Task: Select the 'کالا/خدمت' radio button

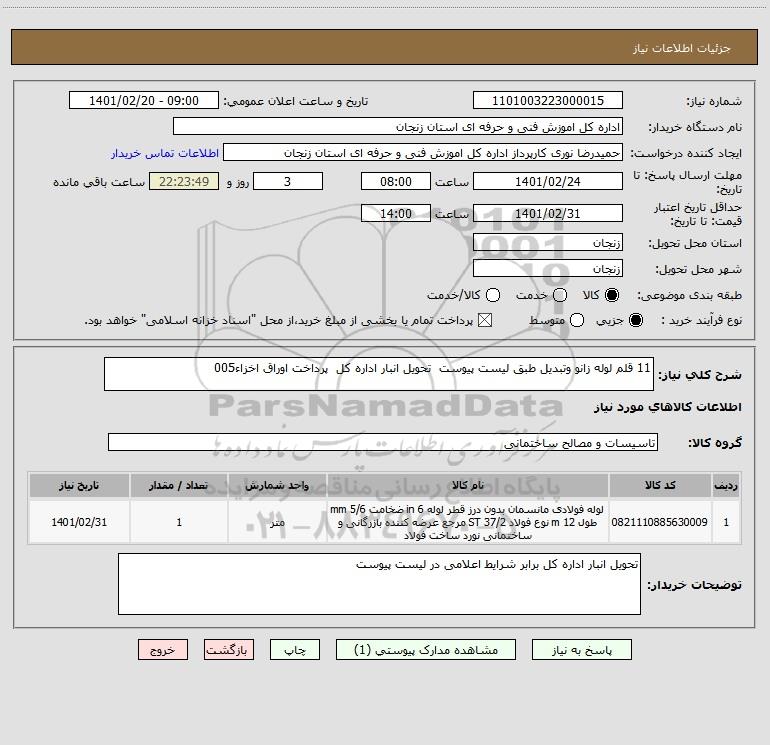Action: [x=493, y=295]
